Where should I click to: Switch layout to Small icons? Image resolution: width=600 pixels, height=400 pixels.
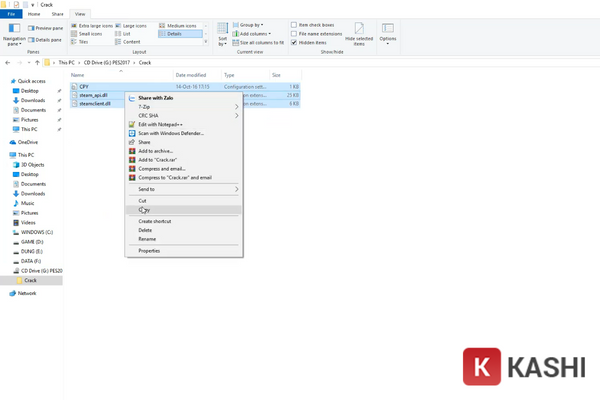[x=86, y=34]
